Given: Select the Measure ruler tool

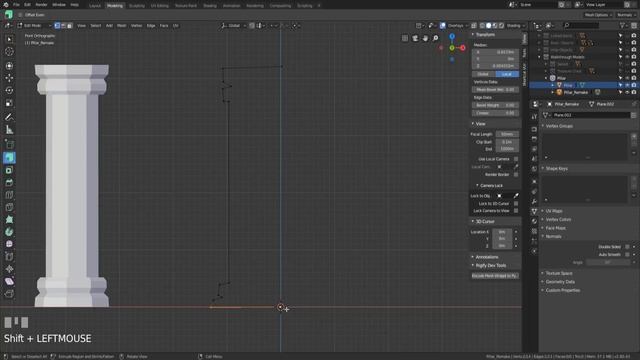Looking at the screenshot, I should point(9,130).
